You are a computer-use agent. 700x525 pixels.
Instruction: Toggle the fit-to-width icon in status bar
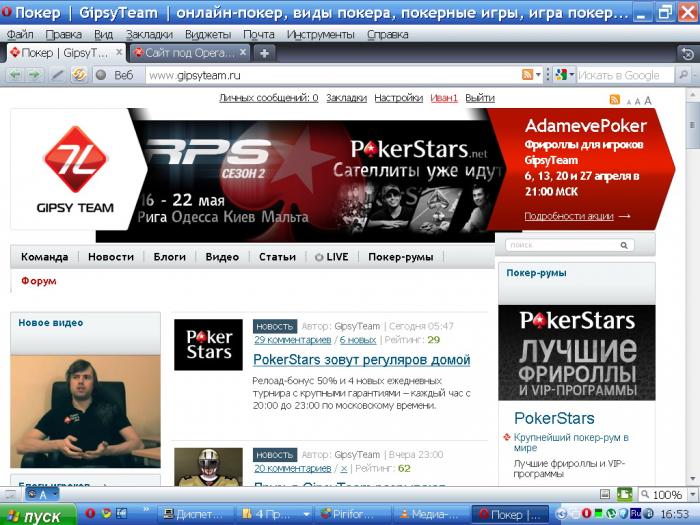(624, 494)
